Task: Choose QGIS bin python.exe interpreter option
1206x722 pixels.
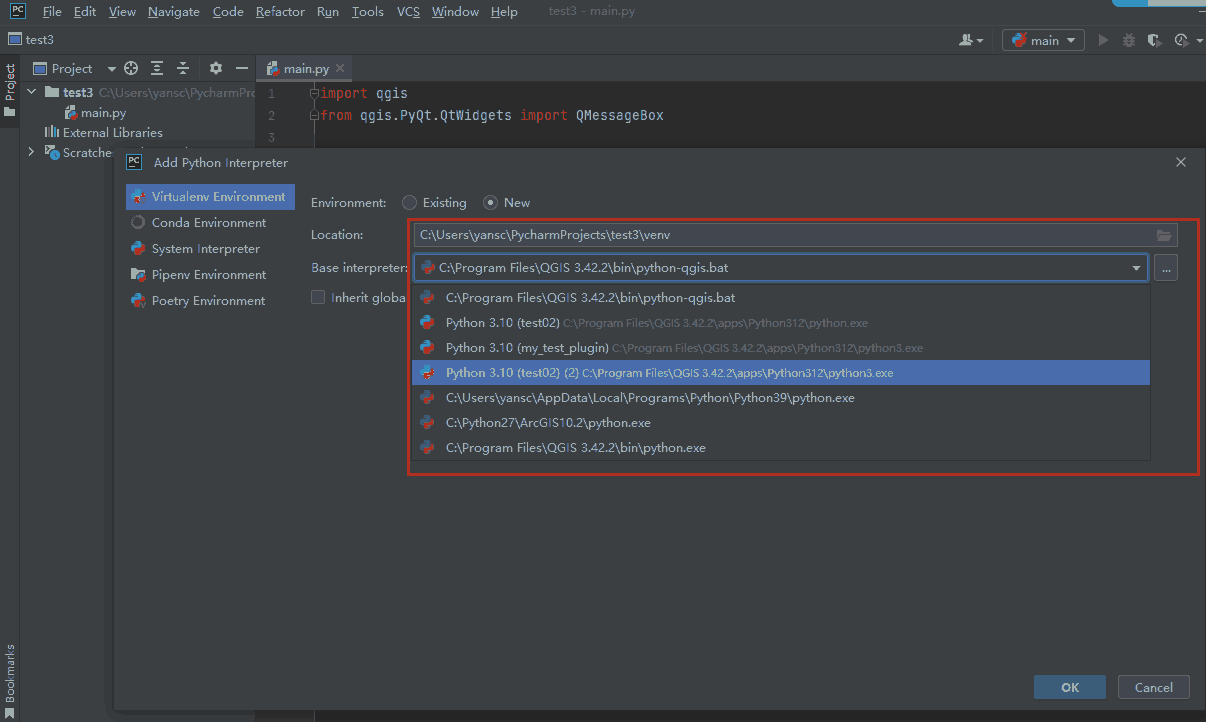Action: click(781, 448)
